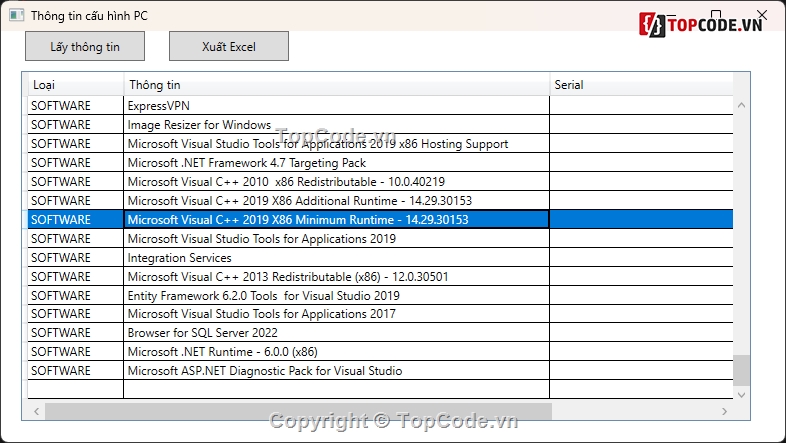
Task: Select Visual C++ 2019 X86 Additional Runtime
Action: 380,200
